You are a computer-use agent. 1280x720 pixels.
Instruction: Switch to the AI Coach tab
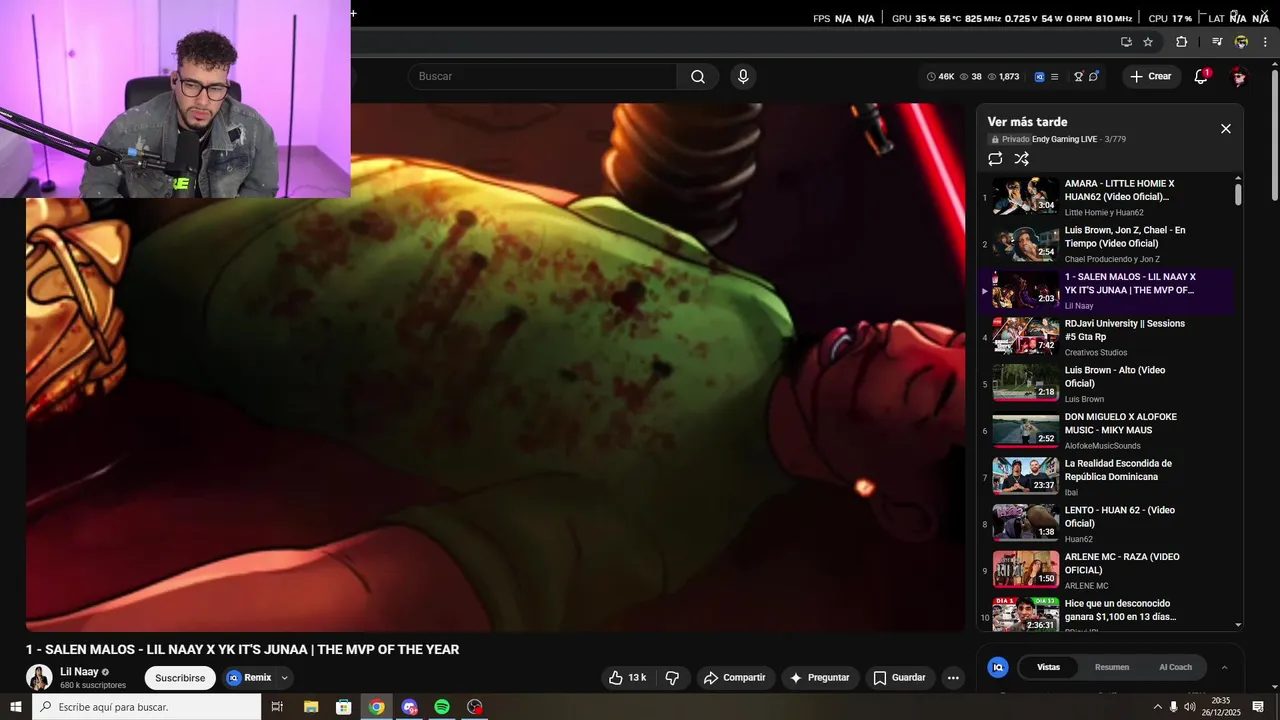tap(1175, 667)
